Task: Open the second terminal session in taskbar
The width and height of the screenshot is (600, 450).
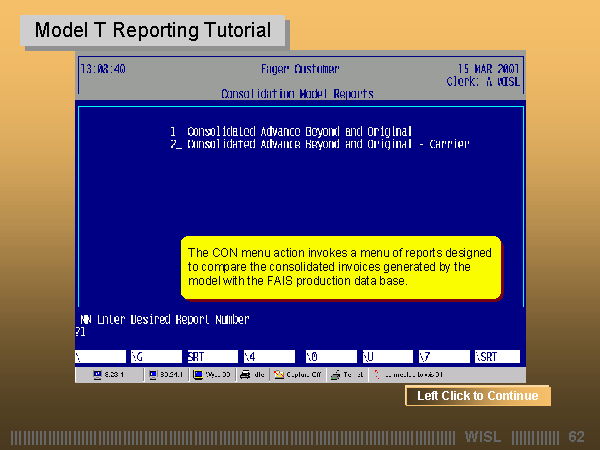Action: coord(164,375)
